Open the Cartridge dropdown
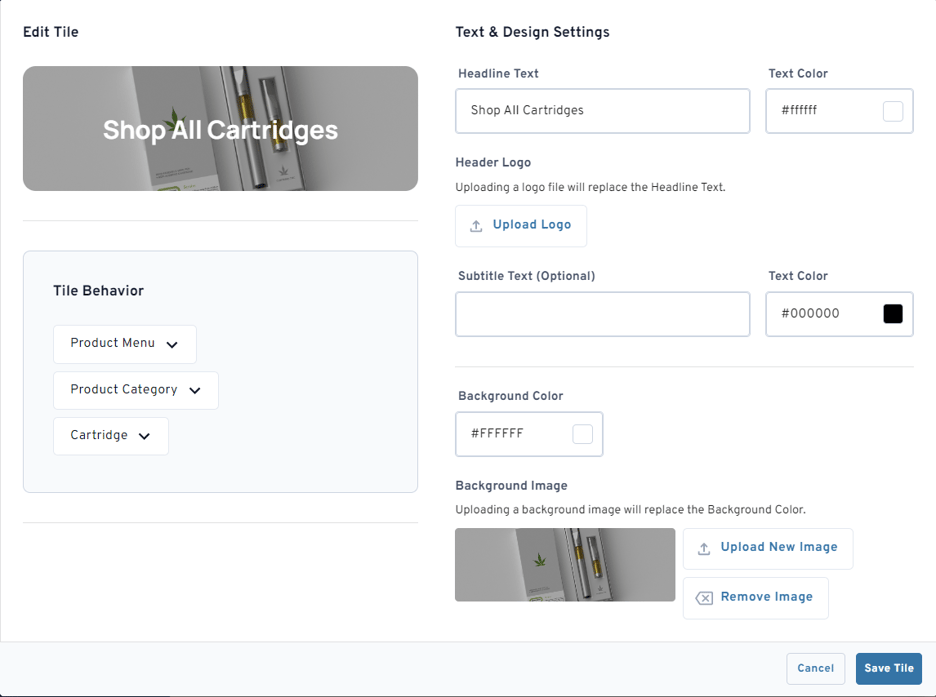The height and width of the screenshot is (697, 936). [110, 436]
